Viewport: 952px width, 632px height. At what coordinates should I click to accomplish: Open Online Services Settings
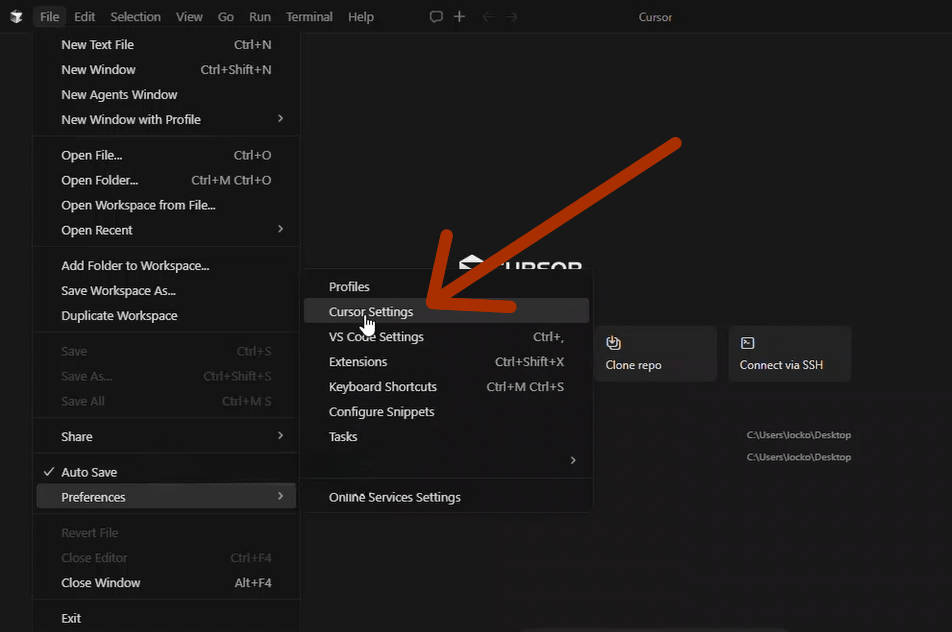pyautogui.click(x=446, y=497)
